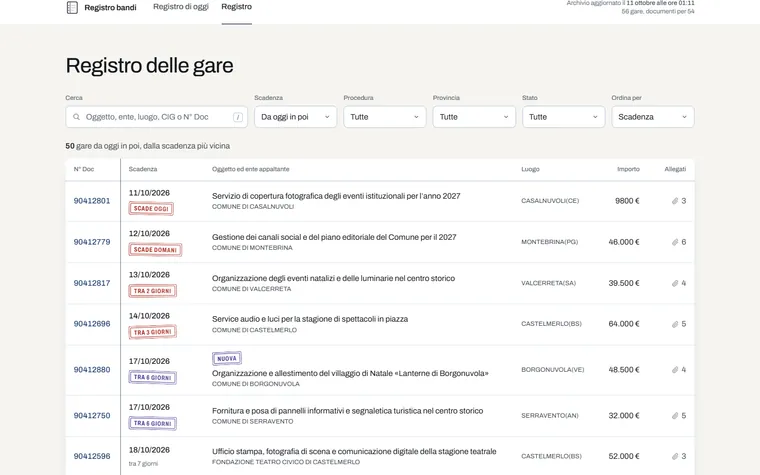Viewport: 760px width, 475px height.
Task: Click the 9800 € amount
Action: 627,201
